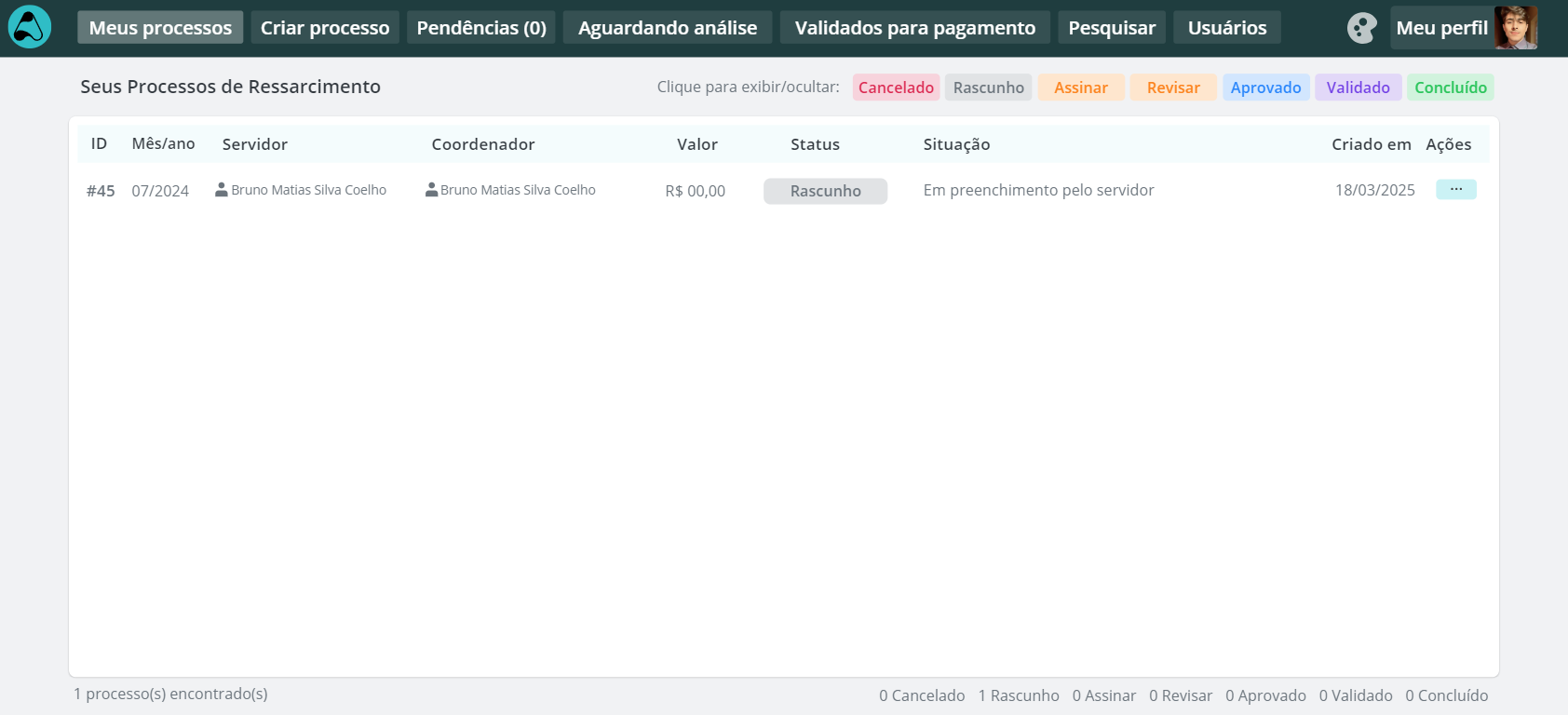Open the theme palette icon beside Meu perfil
1568x715 pixels.
(x=1361, y=28)
